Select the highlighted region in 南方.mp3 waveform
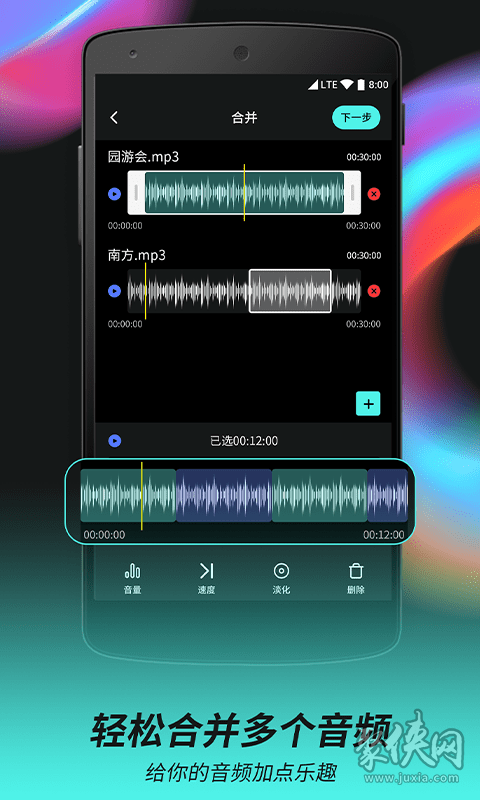This screenshot has width=480, height=800. (x=290, y=291)
